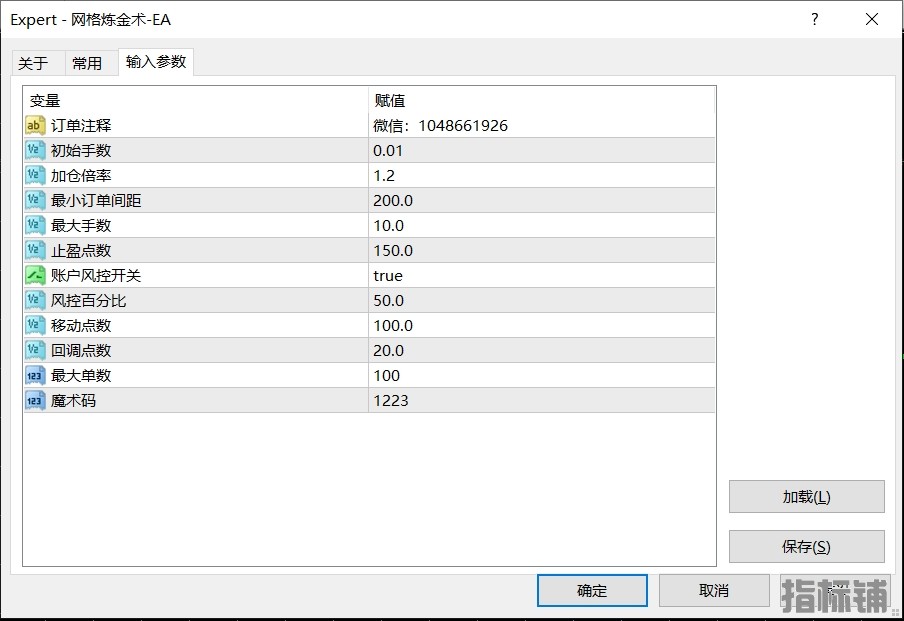The height and width of the screenshot is (621, 904).
Task: Click the 风控百分比 variable name
Action: 88,300
